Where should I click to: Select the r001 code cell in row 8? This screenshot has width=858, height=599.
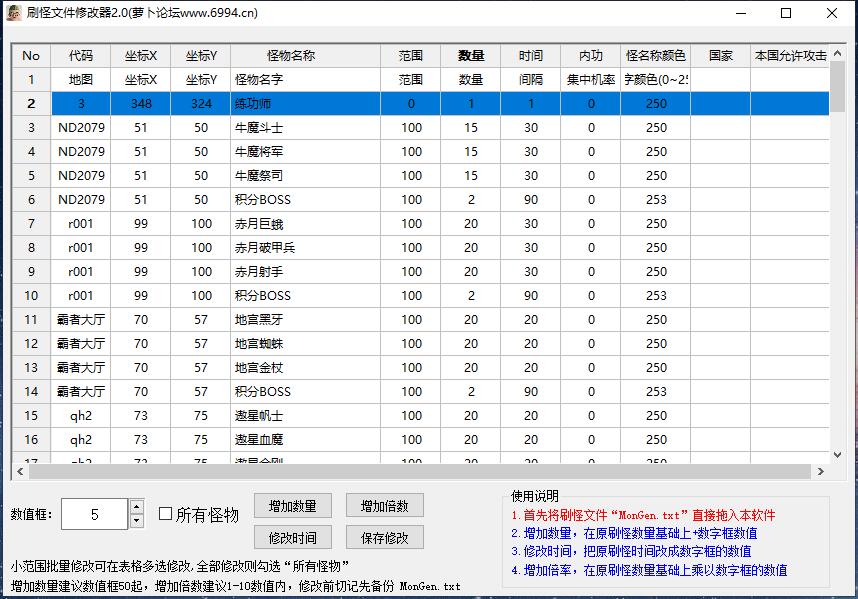click(81, 248)
